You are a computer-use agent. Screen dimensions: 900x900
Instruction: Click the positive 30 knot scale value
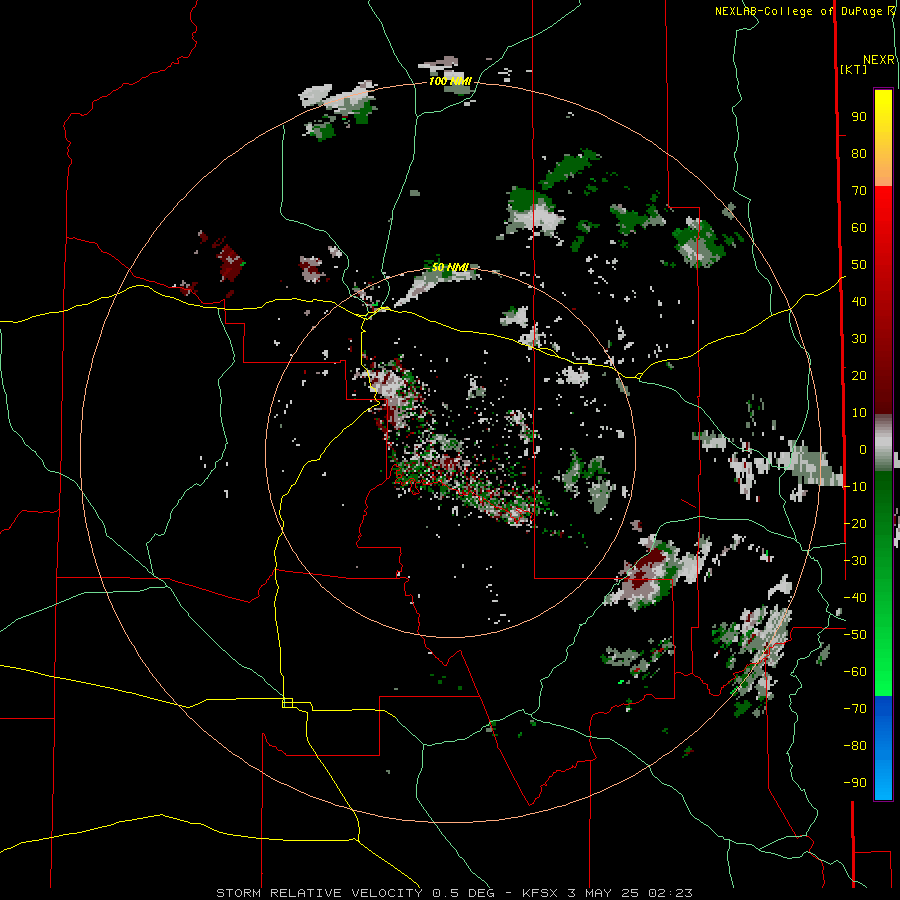[859, 339]
